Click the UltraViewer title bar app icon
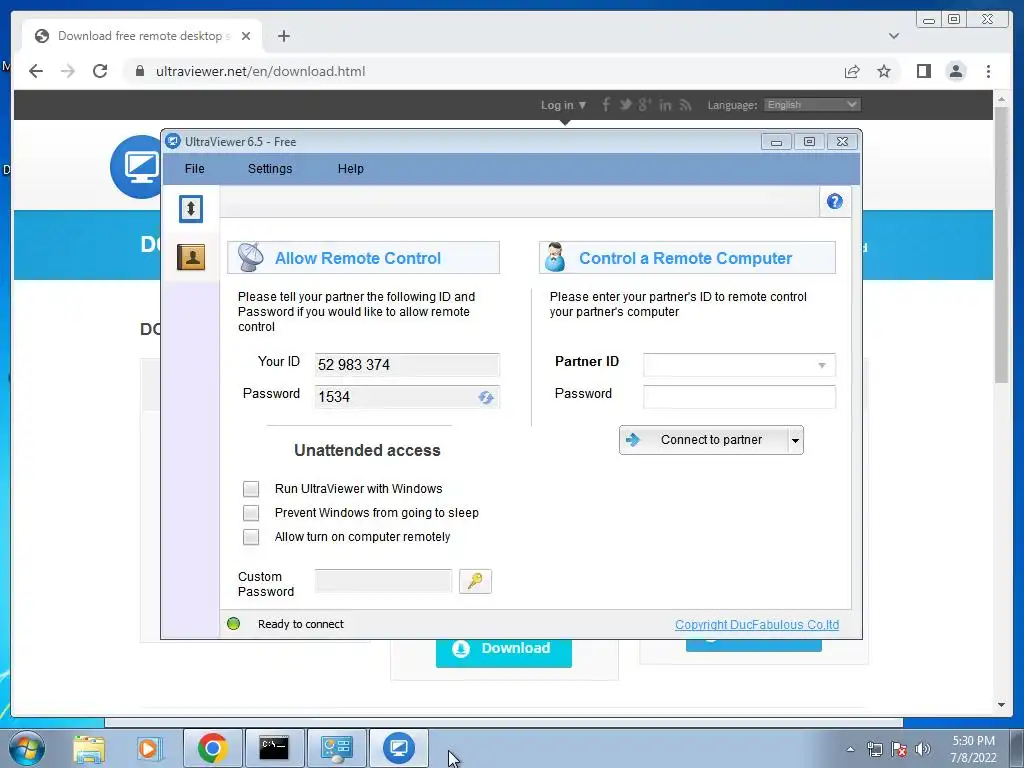 pos(172,141)
